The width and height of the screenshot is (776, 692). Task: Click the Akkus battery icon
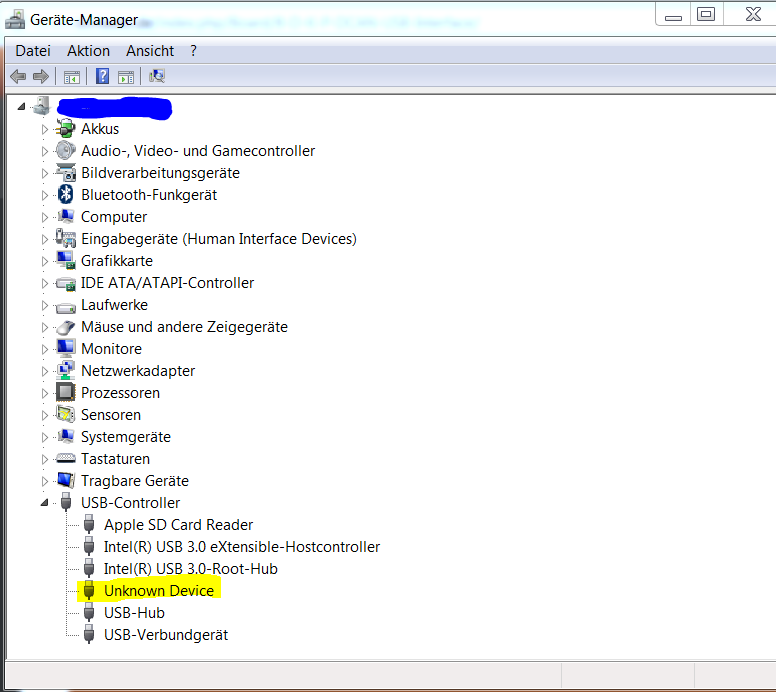pyautogui.click(x=66, y=129)
